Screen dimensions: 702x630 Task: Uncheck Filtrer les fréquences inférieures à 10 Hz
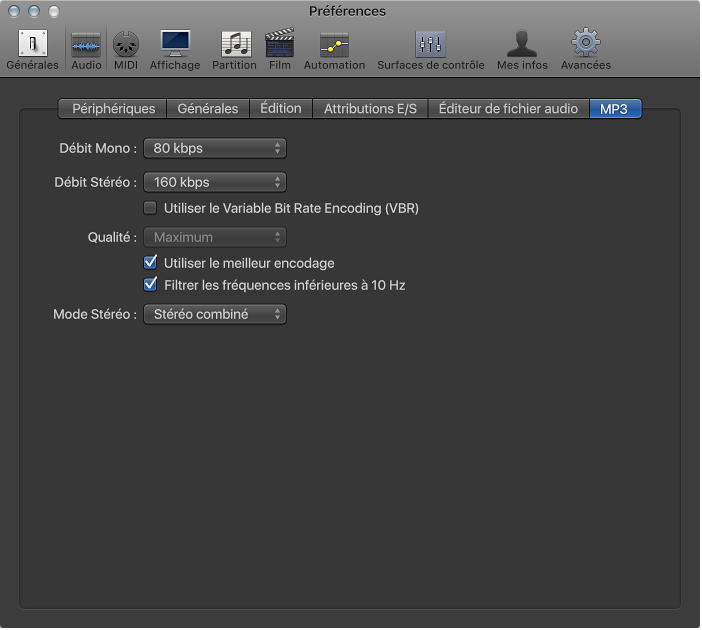pyautogui.click(x=150, y=284)
